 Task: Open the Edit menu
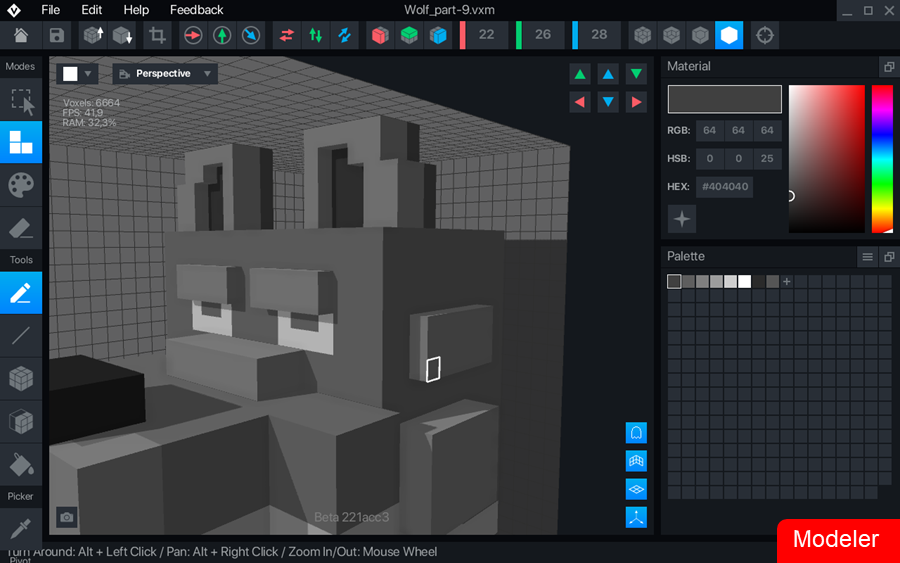click(91, 10)
